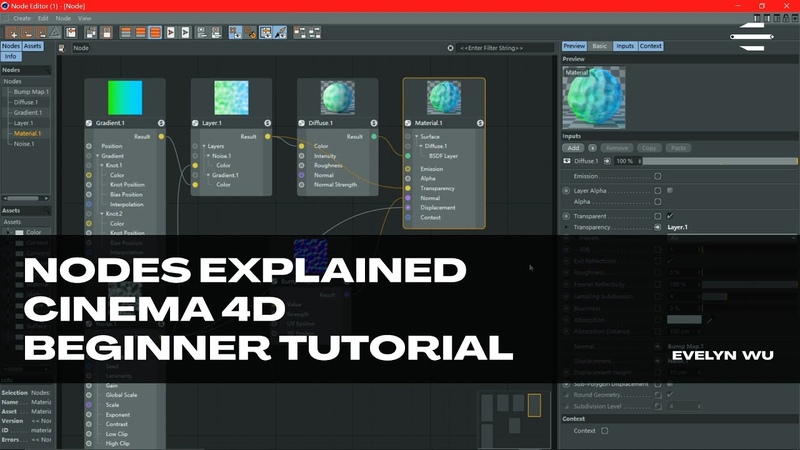Click the Paste button in Inputs
Screen dimensions: 800x450
pyautogui.click(x=678, y=148)
